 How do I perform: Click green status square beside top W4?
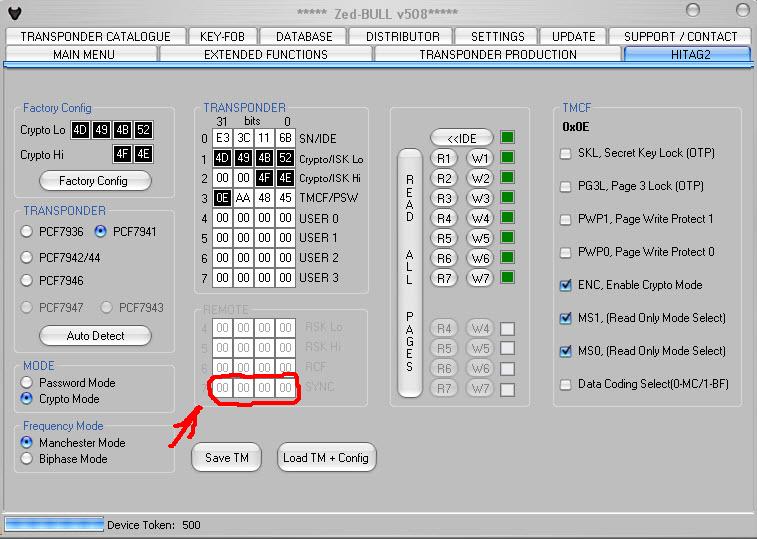tap(507, 217)
